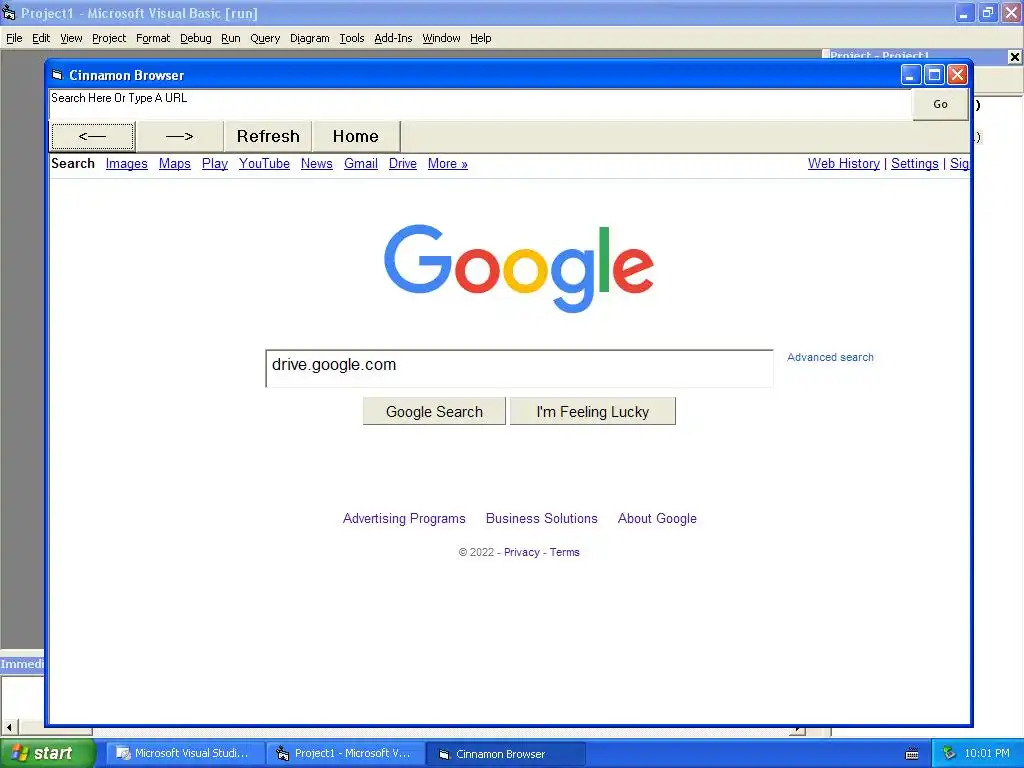Minimize the Cinnamon Browser window

click(911, 75)
